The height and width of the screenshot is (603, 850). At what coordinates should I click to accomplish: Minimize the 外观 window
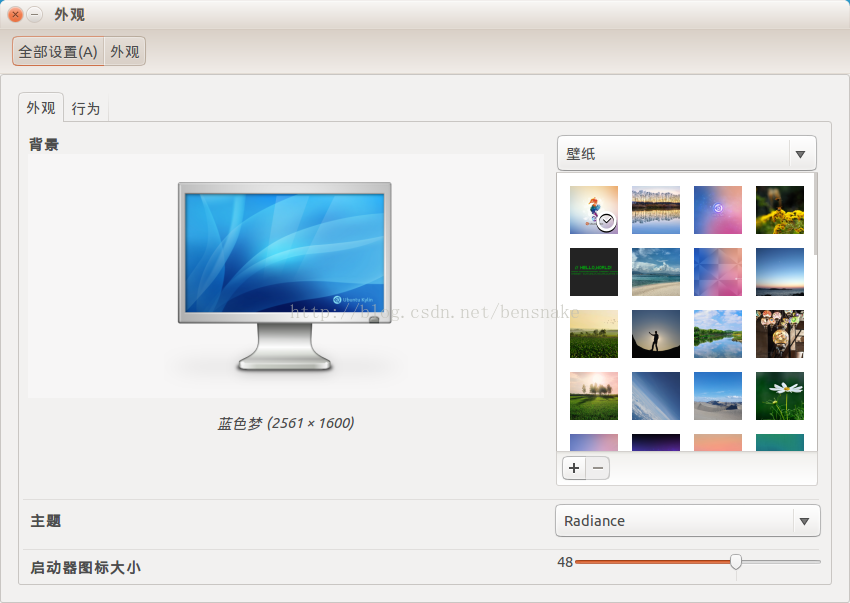[x=34, y=14]
